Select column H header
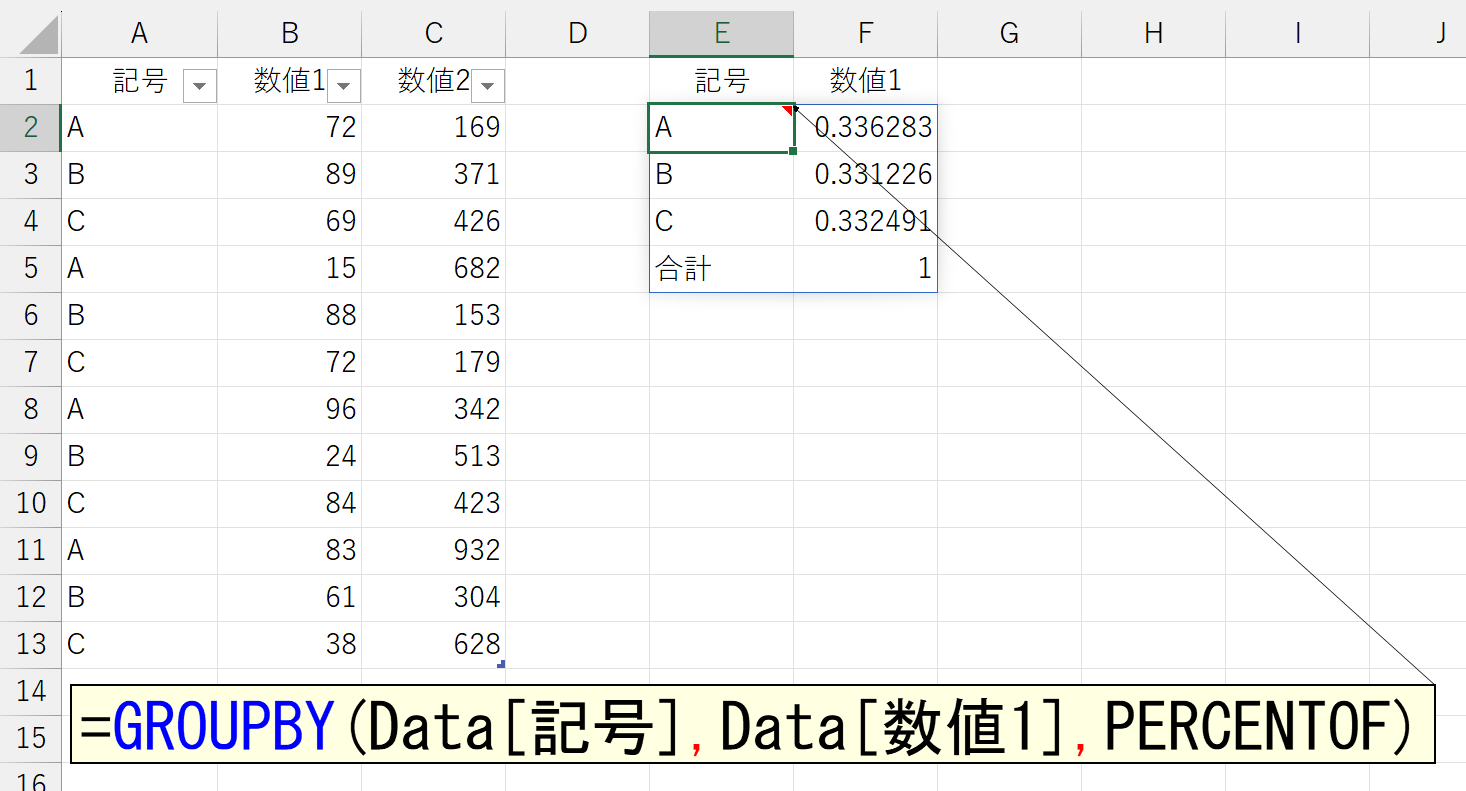Image resolution: width=1466 pixels, height=791 pixels. click(1154, 34)
